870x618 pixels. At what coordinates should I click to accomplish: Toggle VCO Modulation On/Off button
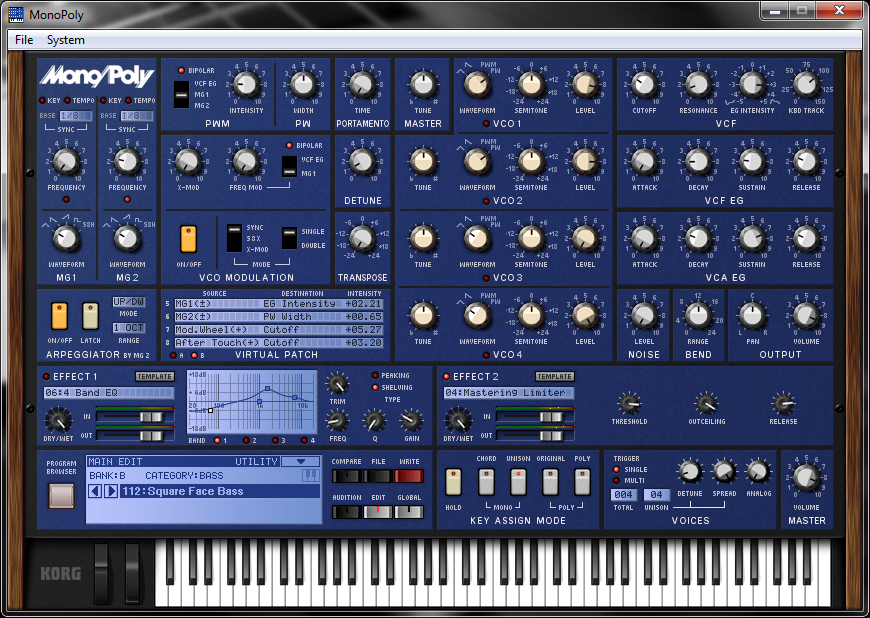click(188, 239)
